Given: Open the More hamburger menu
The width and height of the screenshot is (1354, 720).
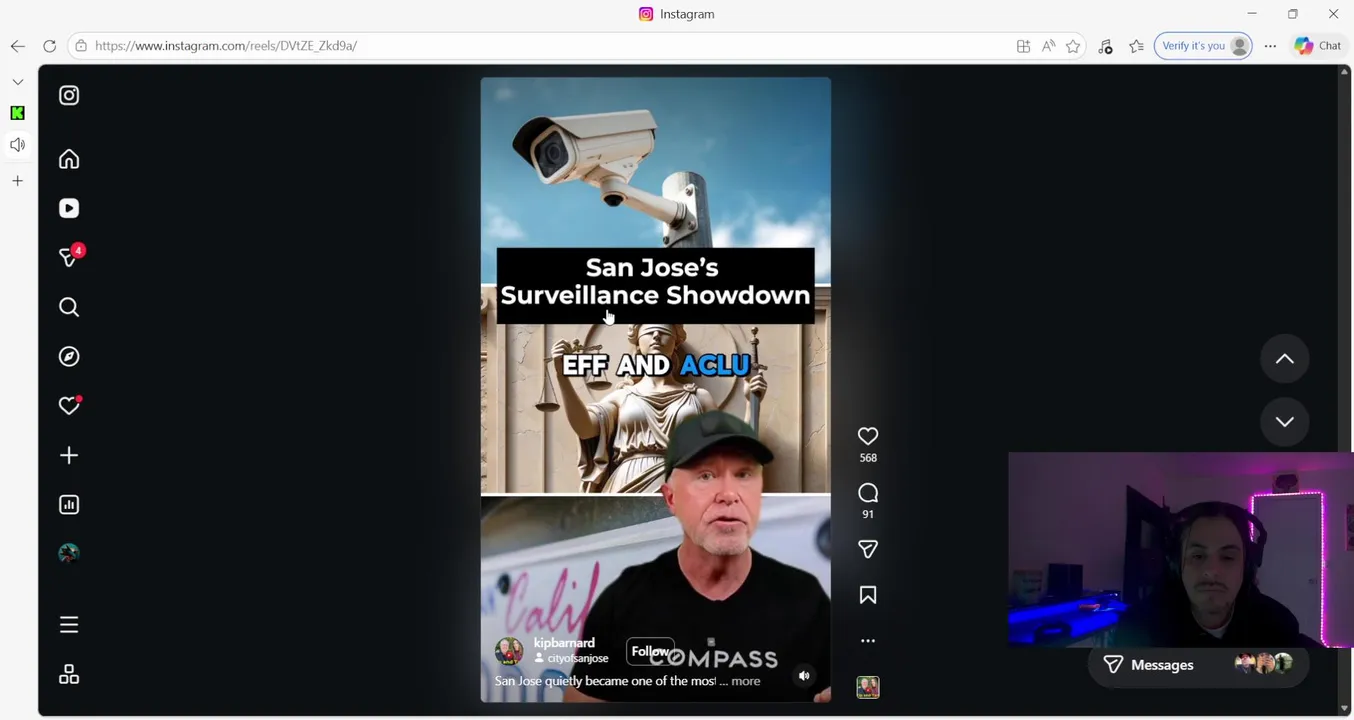Looking at the screenshot, I should coord(69,625).
